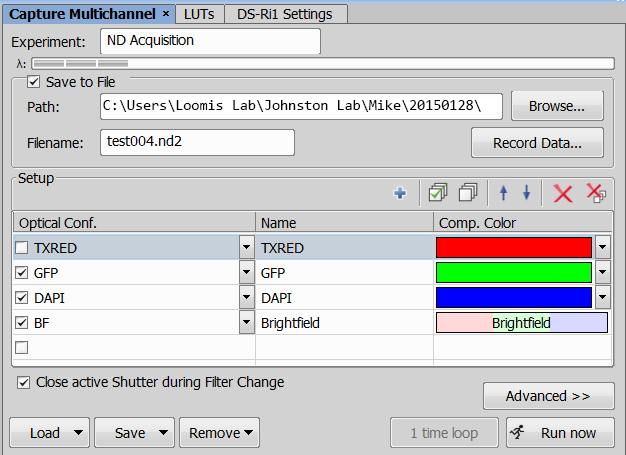Toggle Close active Shutter during Filter Change
The width and height of the screenshot is (626, 455).
(x=23, y=382)
